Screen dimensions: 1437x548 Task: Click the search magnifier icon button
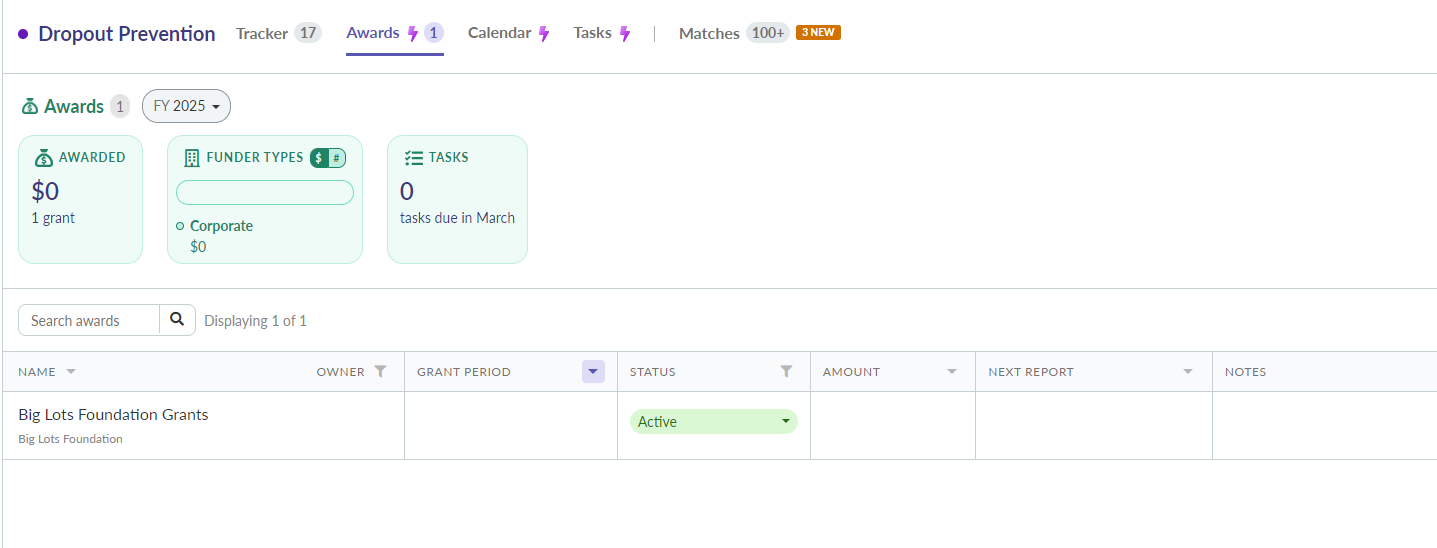coord(177,320)
